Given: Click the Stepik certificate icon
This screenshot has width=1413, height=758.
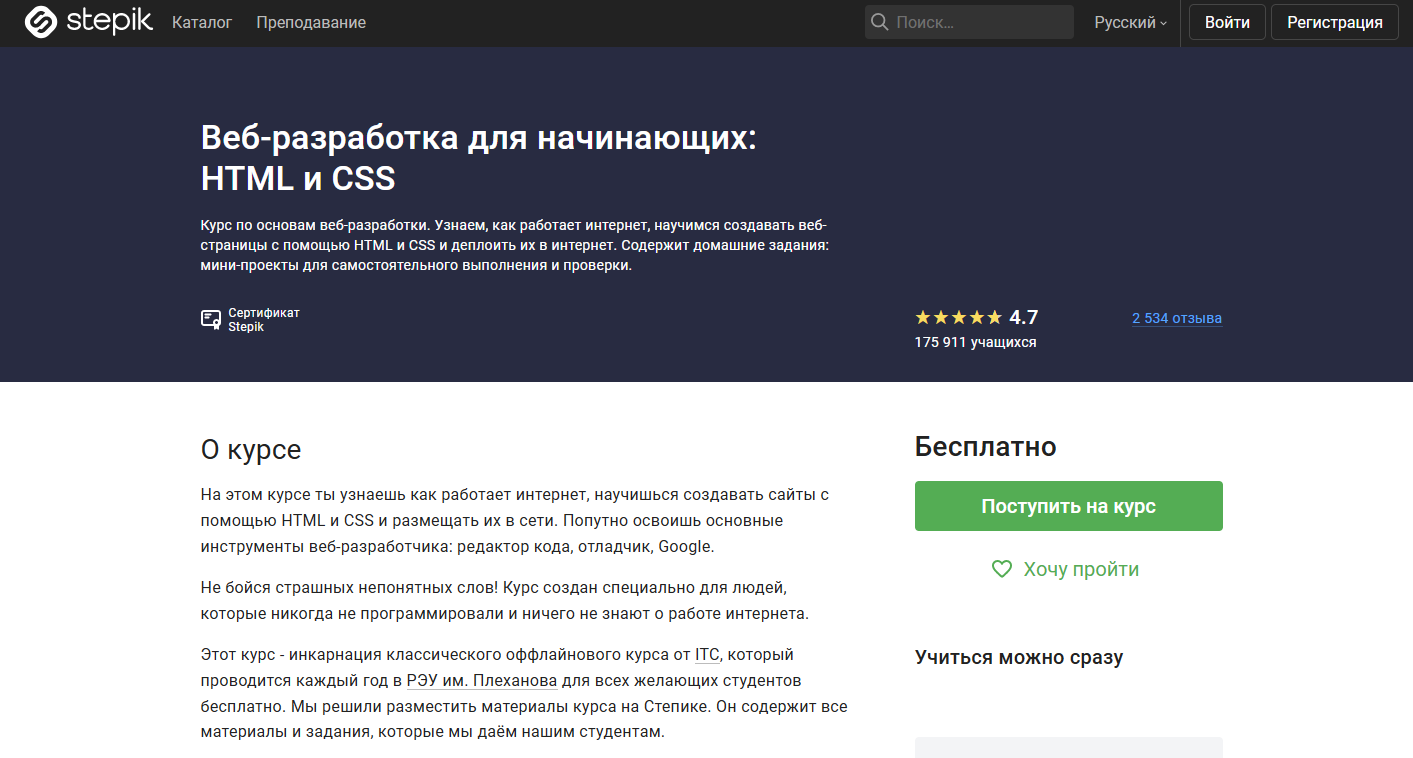Looking at the screenshot, I should pyautogui.click(x=211, y=319).
